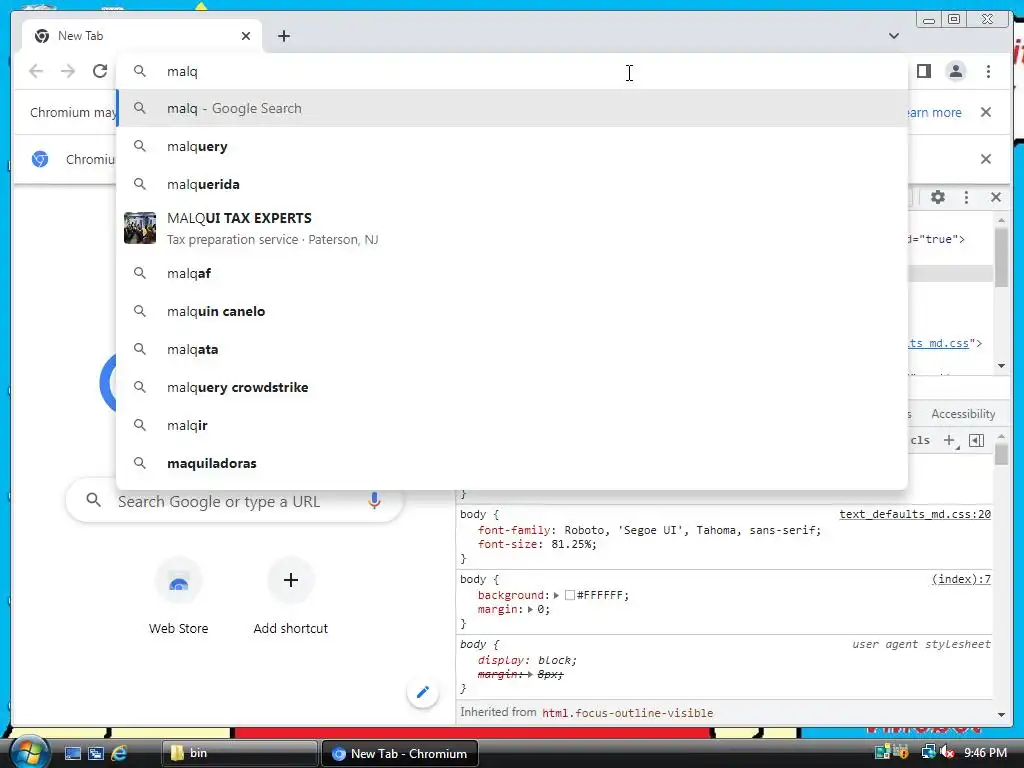1024x768 pixels.
Task: Click the MALQUI TAX EXPERTS thumbnail
Action: coord(140,228)
